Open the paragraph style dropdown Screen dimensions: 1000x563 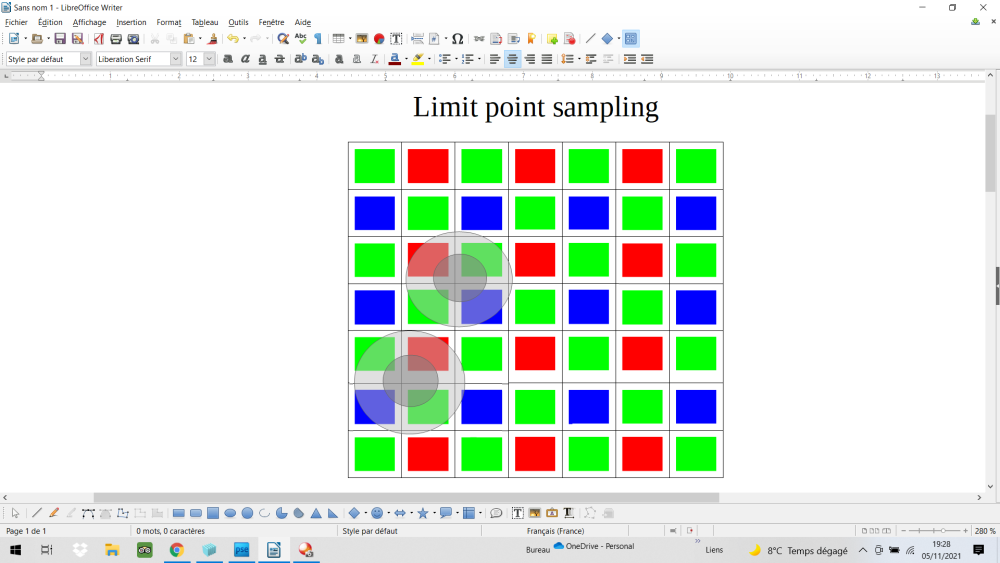85,59
